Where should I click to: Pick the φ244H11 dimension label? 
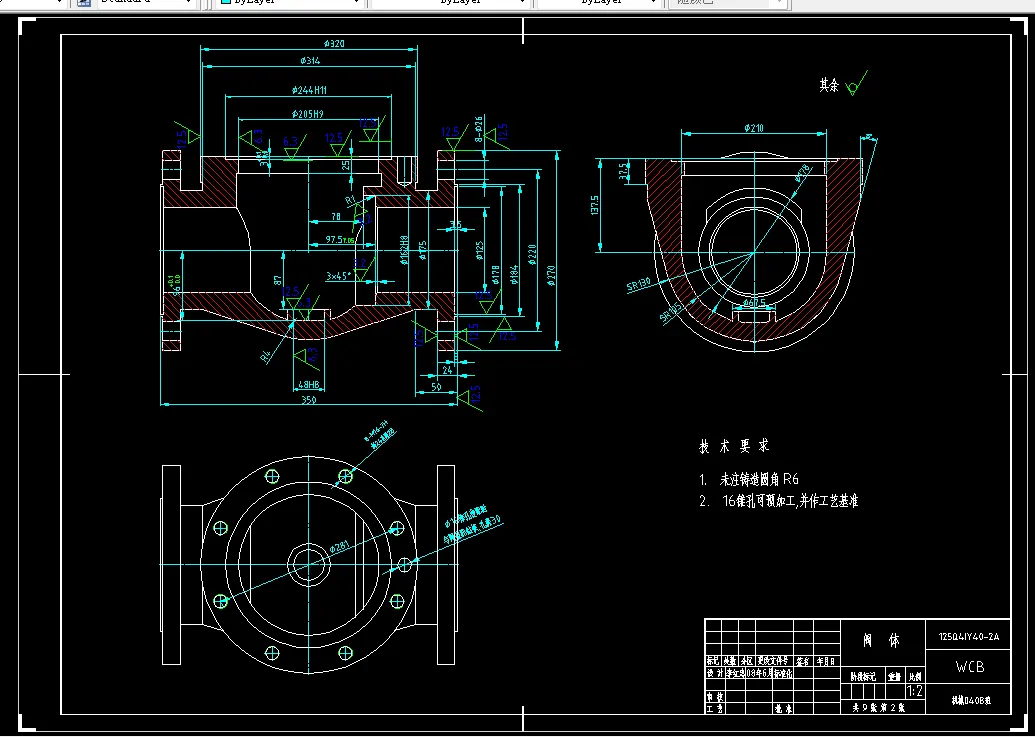[x=310, y=90]
